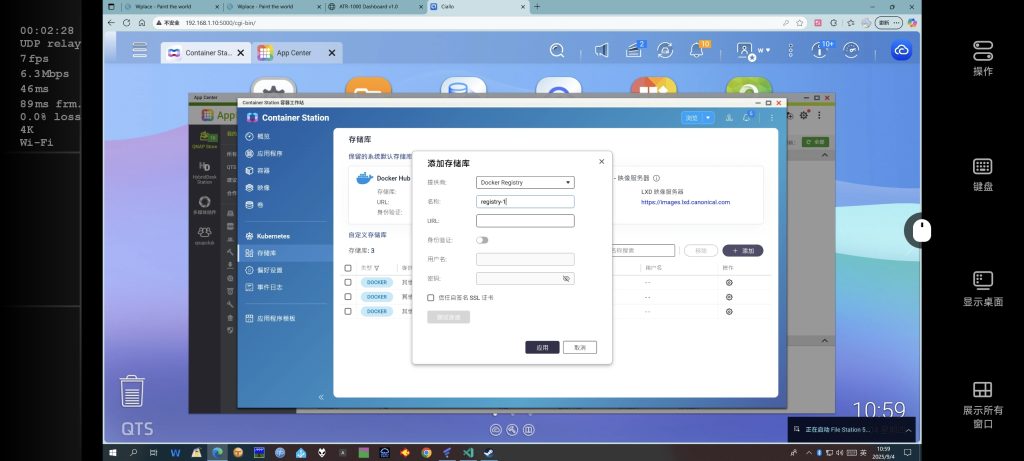The image size is (1024, 461).
Task: Open Application Templates in Container Station sidebar
Action: click(x=270, y=318)
